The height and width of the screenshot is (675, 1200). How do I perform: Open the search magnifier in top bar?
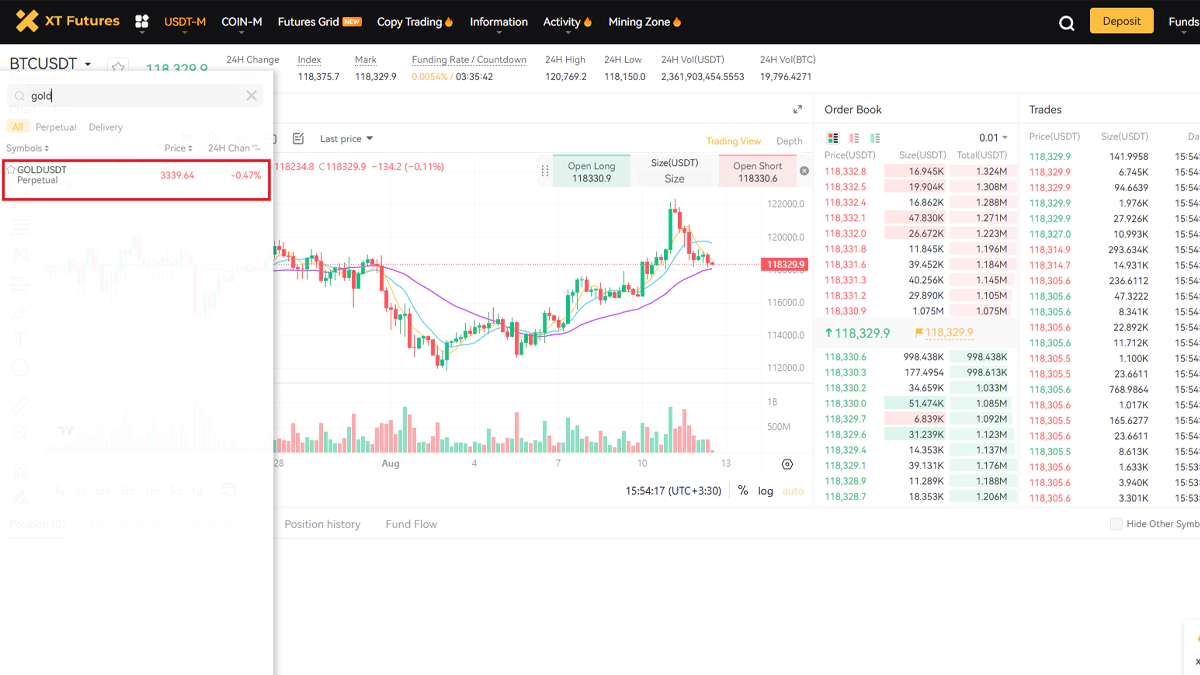tap(1066, 23)
